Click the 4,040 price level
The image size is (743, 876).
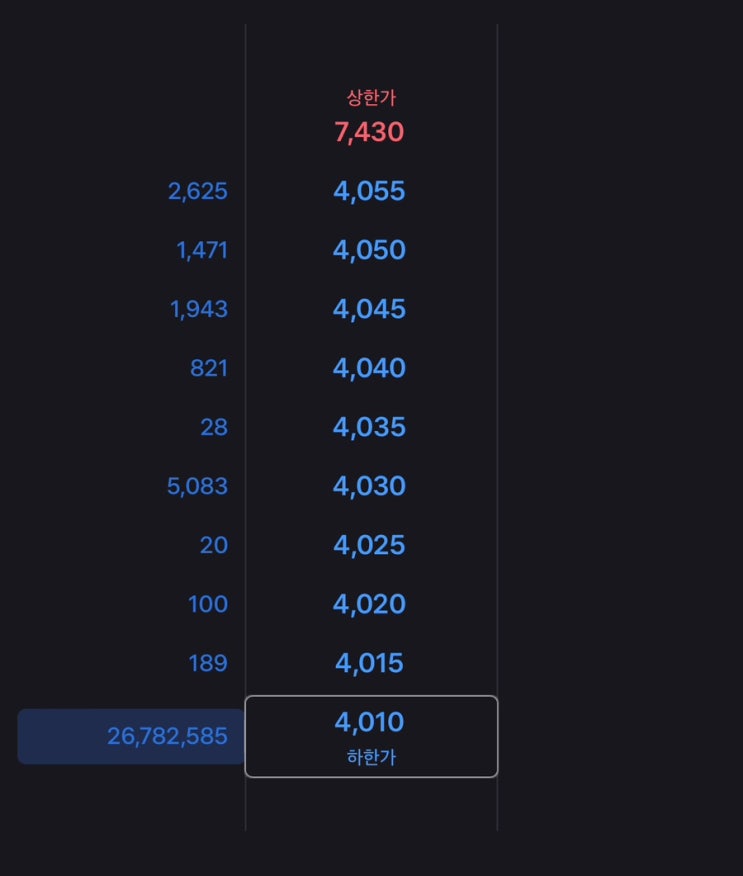(369, 368)
